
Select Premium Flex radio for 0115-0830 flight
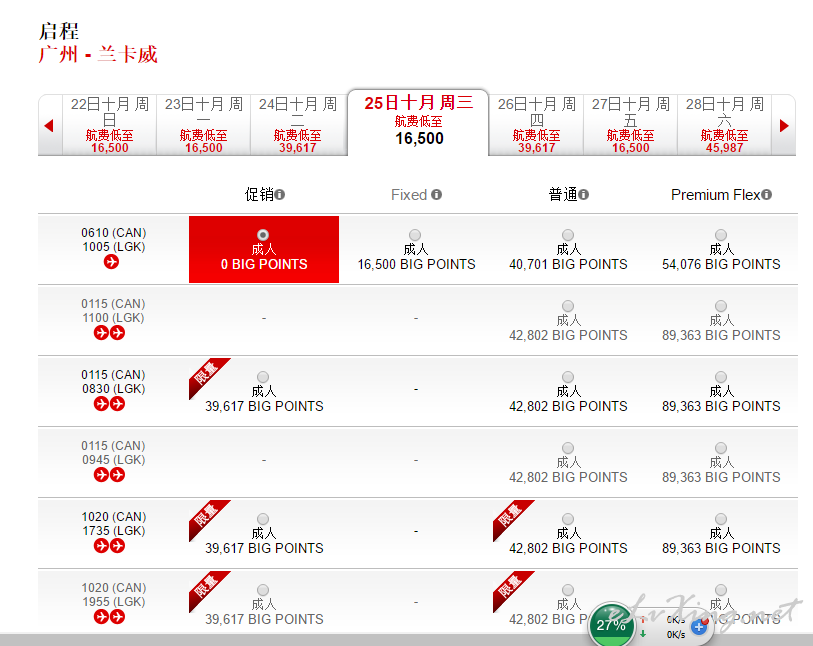(721, 377)
